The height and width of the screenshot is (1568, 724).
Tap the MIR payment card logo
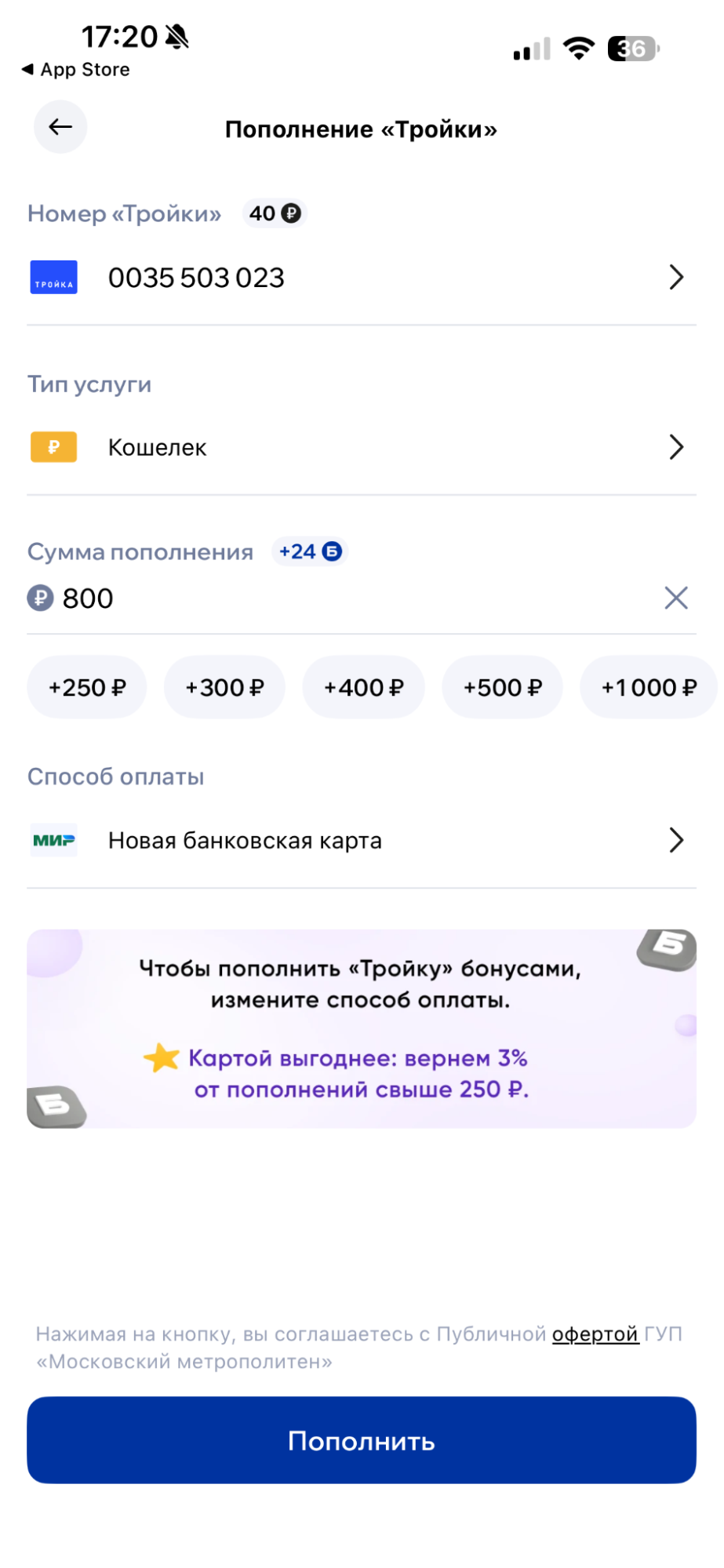pyautogui.click(x=53, y=840)
